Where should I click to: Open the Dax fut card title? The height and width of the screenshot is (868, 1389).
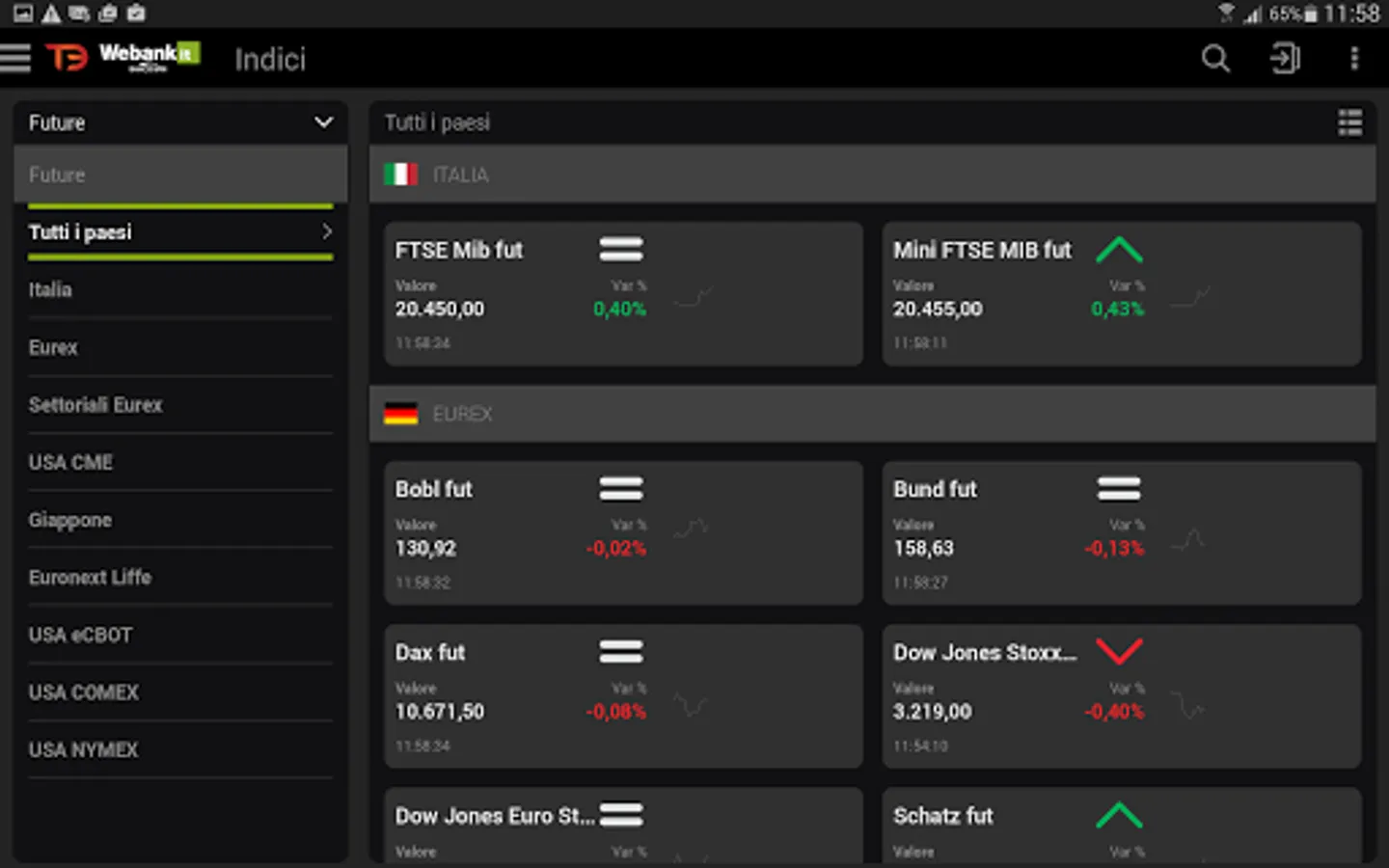point(430,652)
